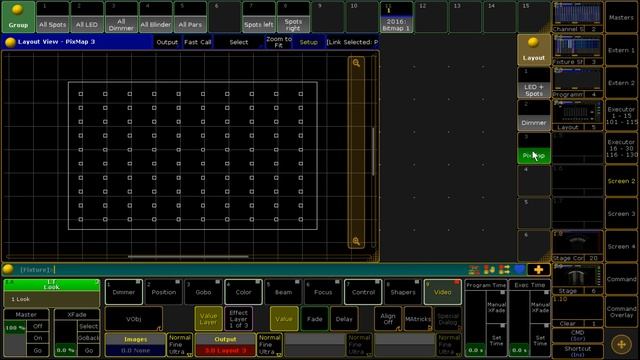This screenshot has width=640, height=360.
Task: Select the Value layer toggle
Action: click(284, 319)
